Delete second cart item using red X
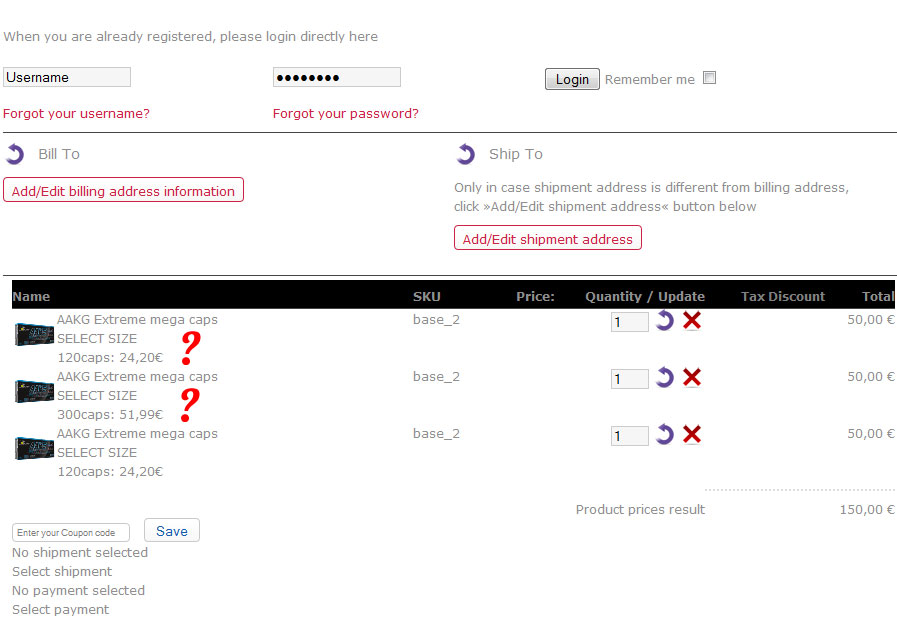This screenshot has height=623, width=897. (x=691, y=378)
